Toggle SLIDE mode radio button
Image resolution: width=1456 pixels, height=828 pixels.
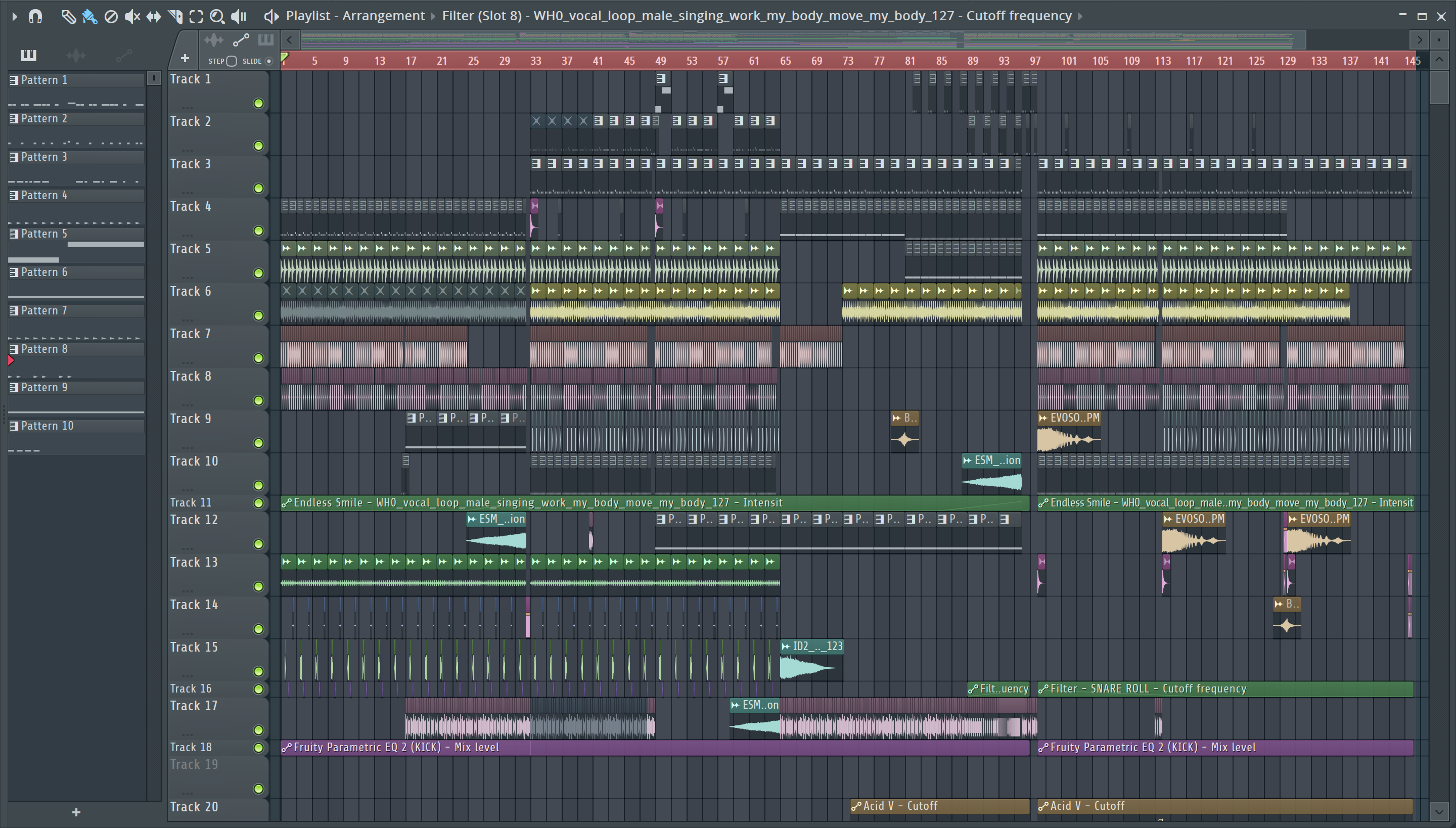(x=269, y=61)
